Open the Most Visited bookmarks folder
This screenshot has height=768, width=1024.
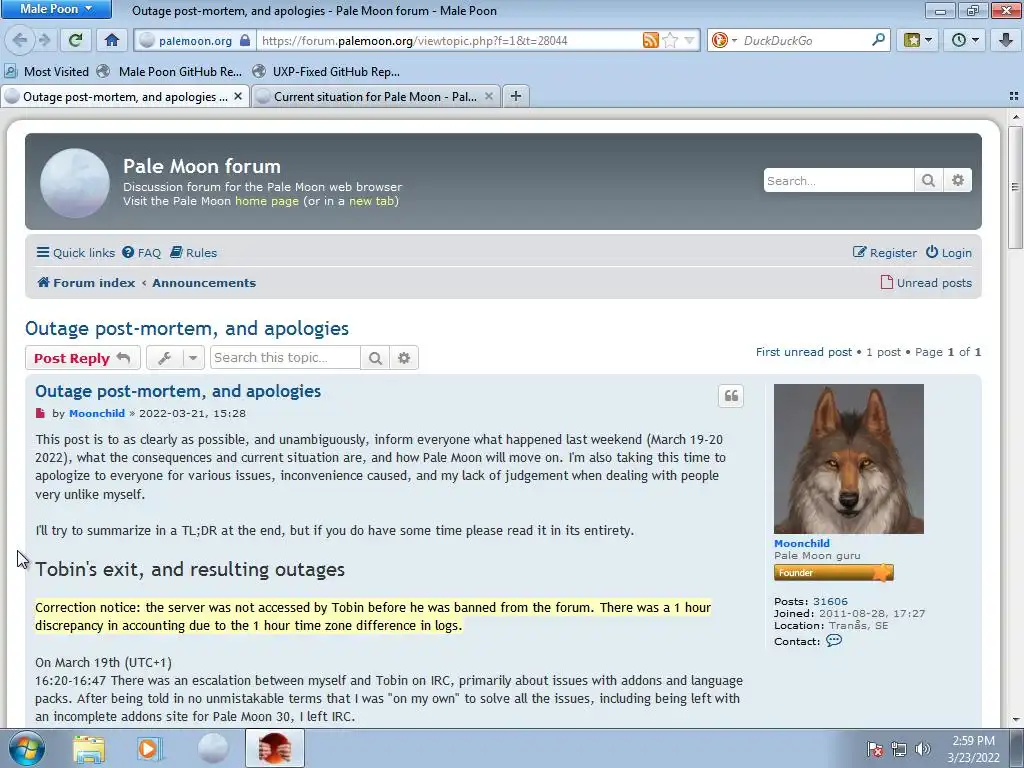tap(46, 72)
